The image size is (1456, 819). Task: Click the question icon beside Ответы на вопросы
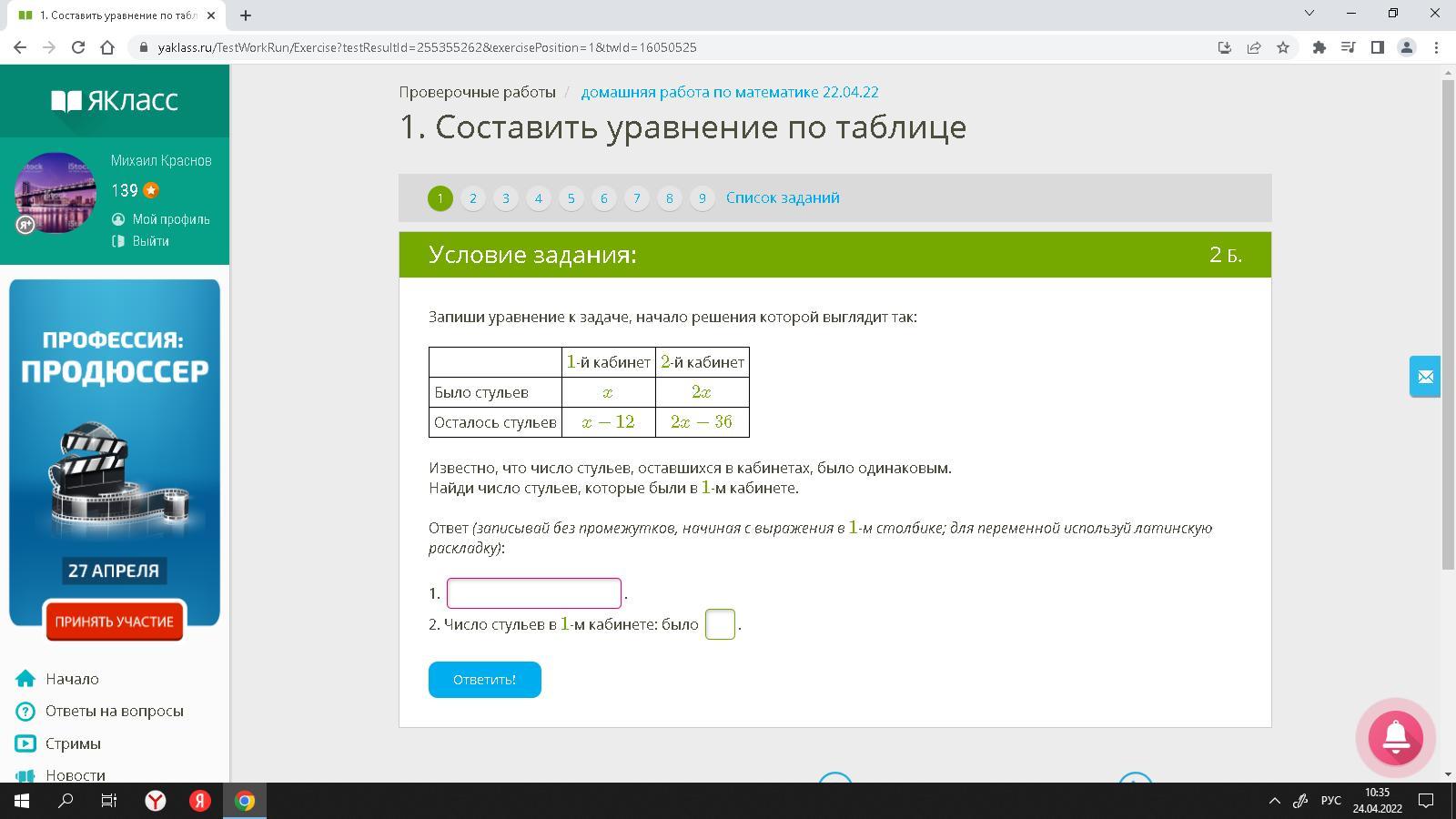click(x=25, y=711)
